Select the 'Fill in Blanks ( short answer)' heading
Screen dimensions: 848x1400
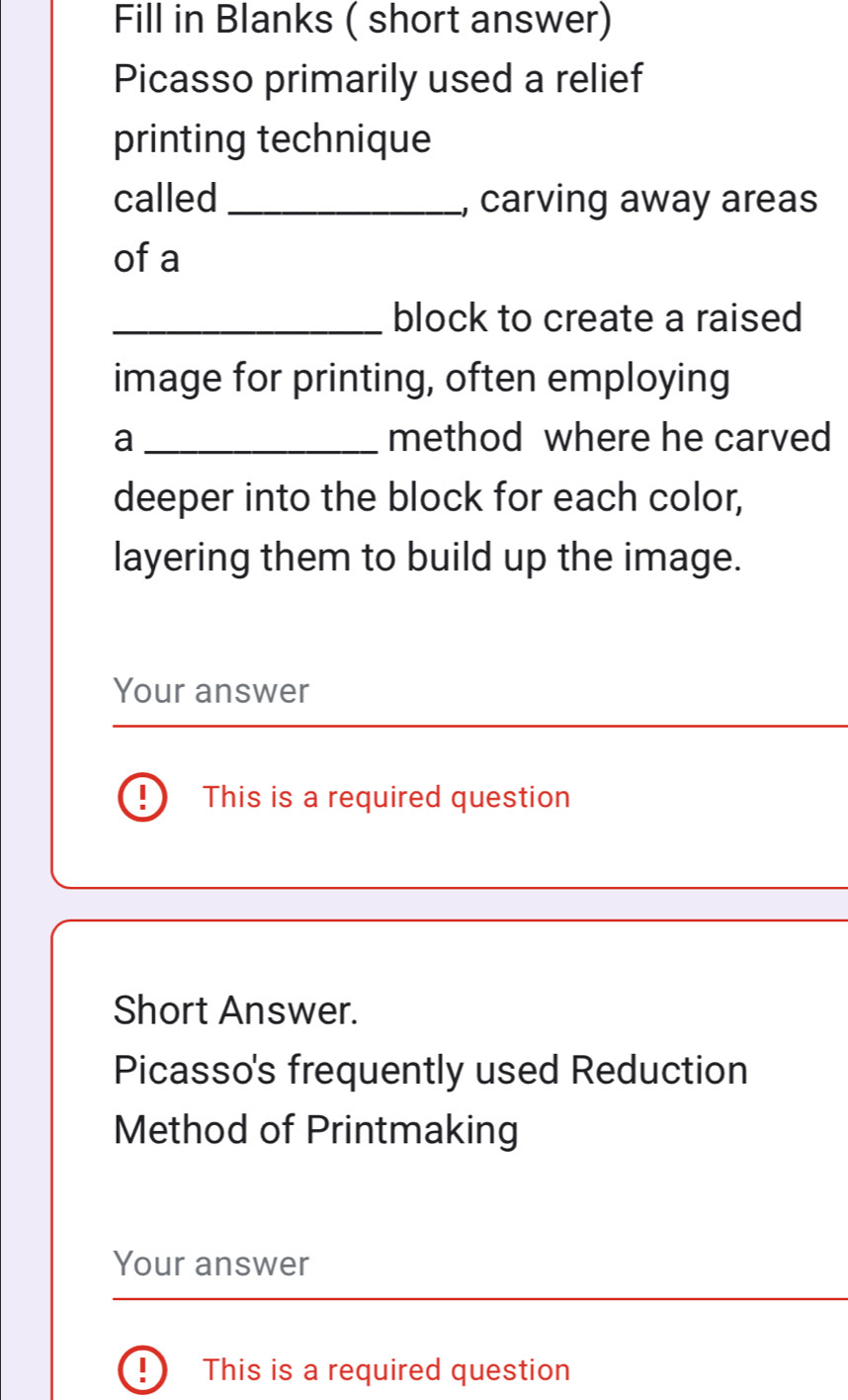tap(364, 19)
